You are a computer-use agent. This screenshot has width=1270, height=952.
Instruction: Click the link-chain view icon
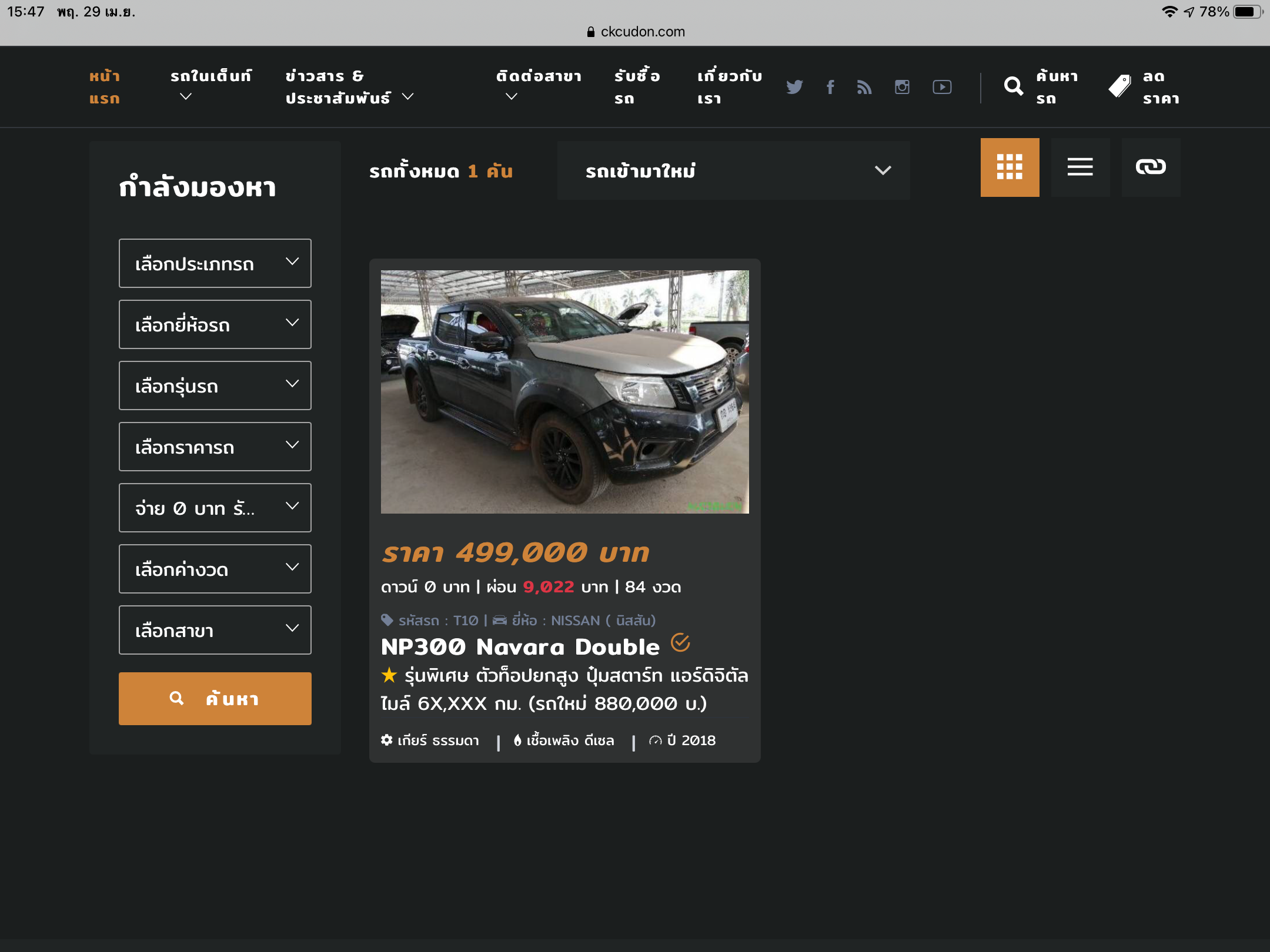[1151, 167]
